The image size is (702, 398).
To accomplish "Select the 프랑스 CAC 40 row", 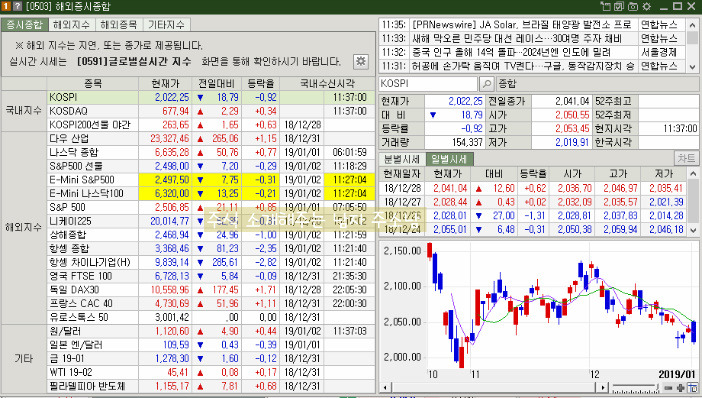I will 210,304.
